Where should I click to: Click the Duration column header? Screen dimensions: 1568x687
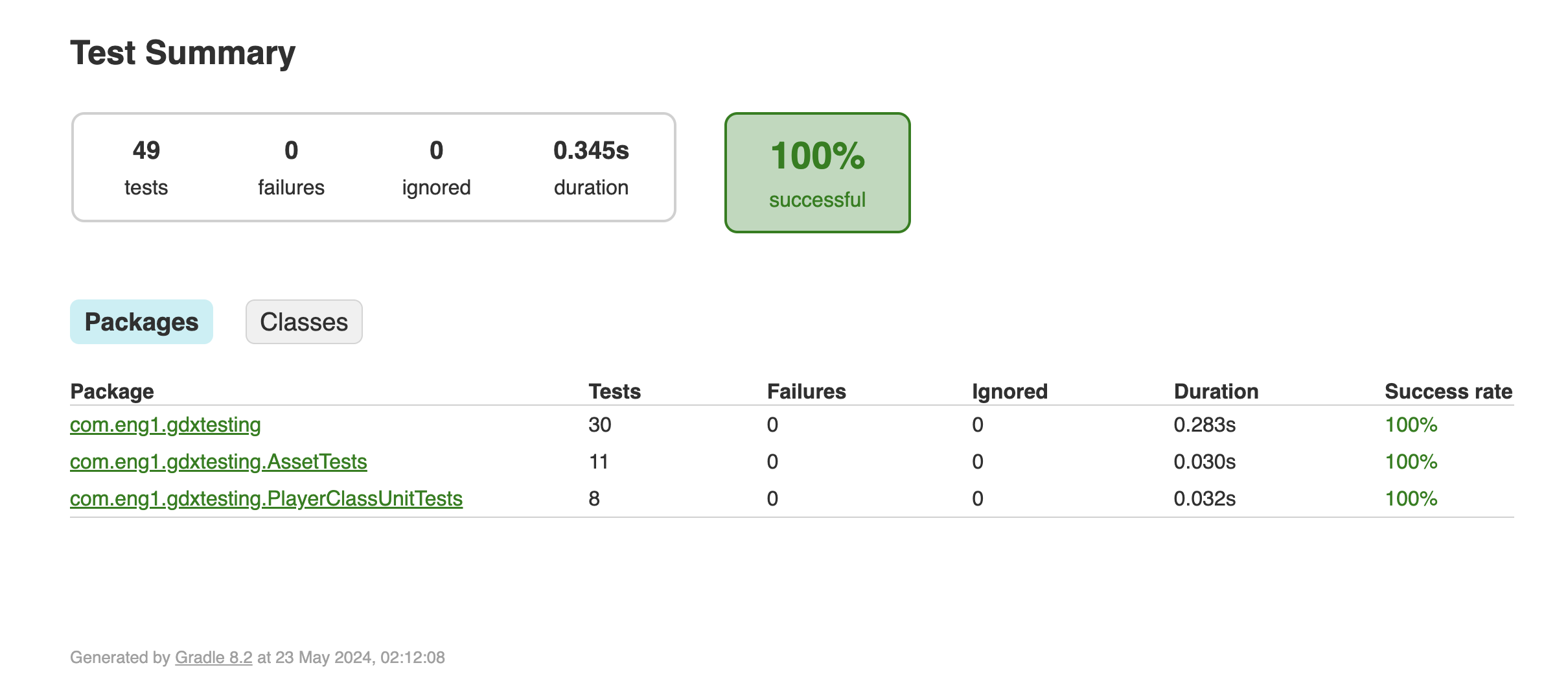pyautogui.click(x=1216, y=391)
